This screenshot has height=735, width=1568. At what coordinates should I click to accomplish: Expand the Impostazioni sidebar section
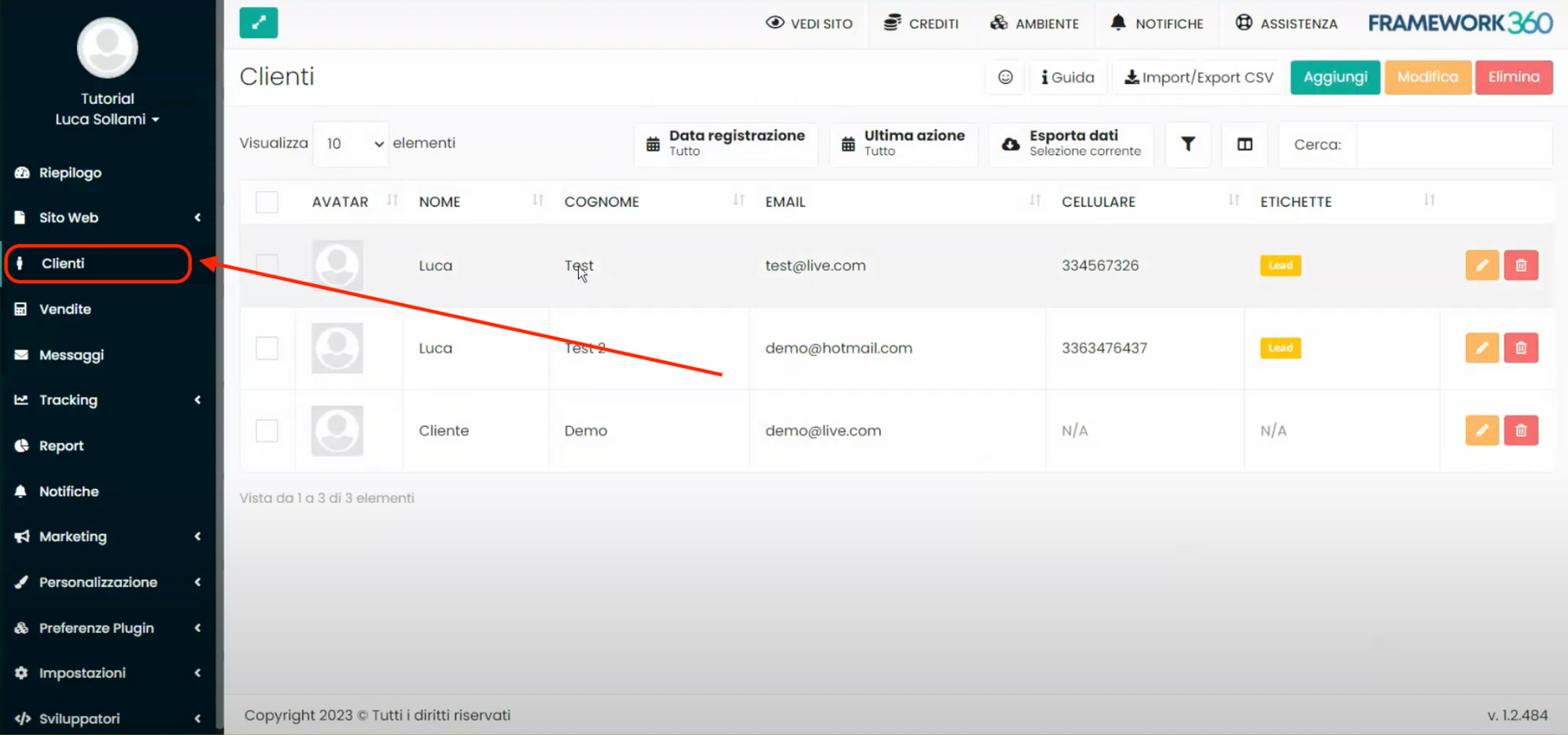(82, 673)
